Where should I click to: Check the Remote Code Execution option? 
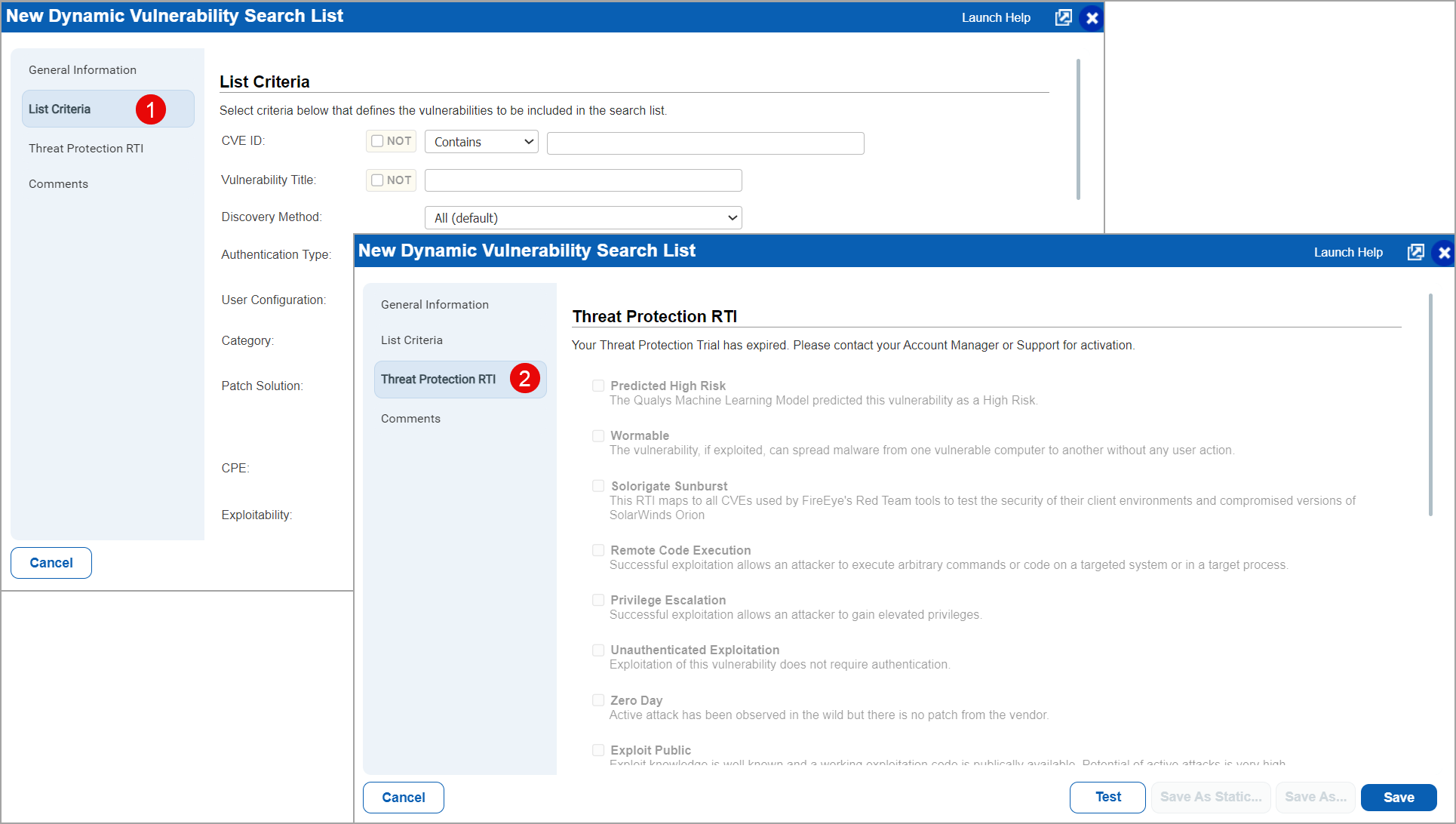click(x=598, y=549)
